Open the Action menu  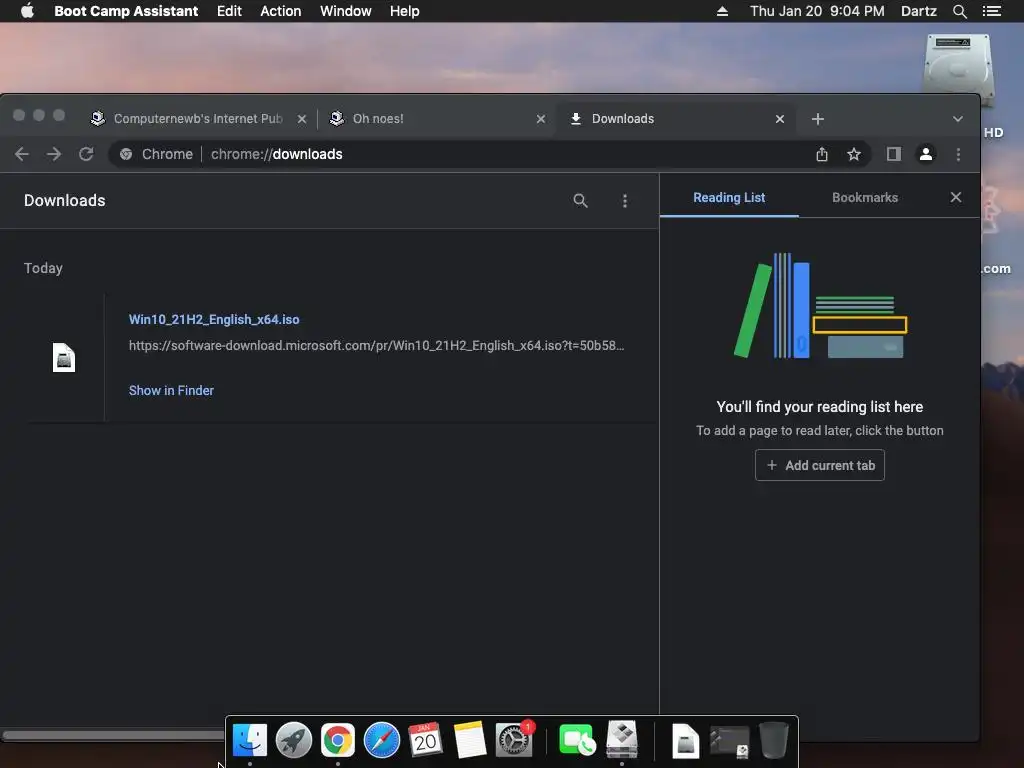click(x=281, y=11)
